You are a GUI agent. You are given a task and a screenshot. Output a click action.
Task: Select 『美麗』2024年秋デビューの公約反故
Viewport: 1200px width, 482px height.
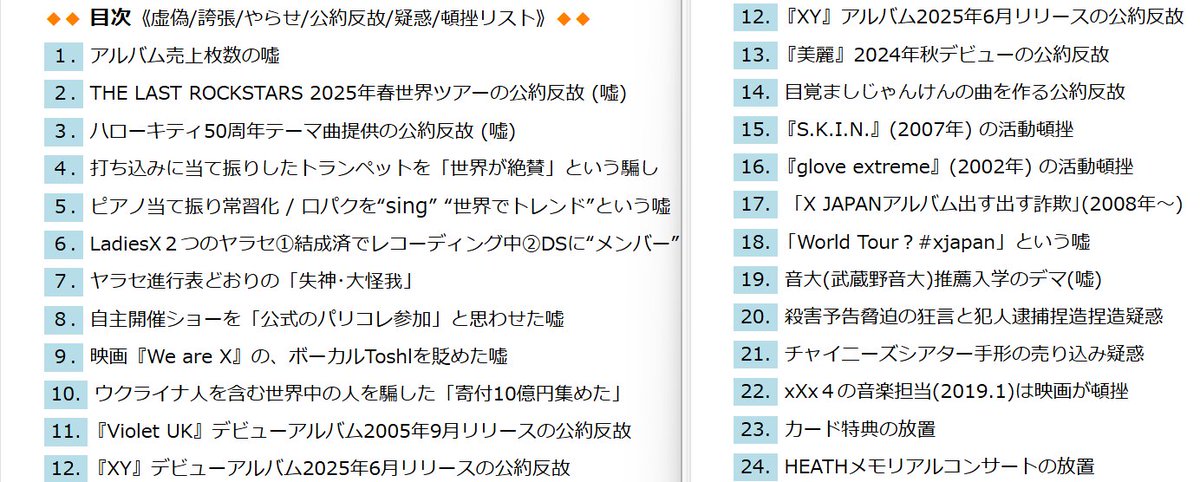click(946, 54)
